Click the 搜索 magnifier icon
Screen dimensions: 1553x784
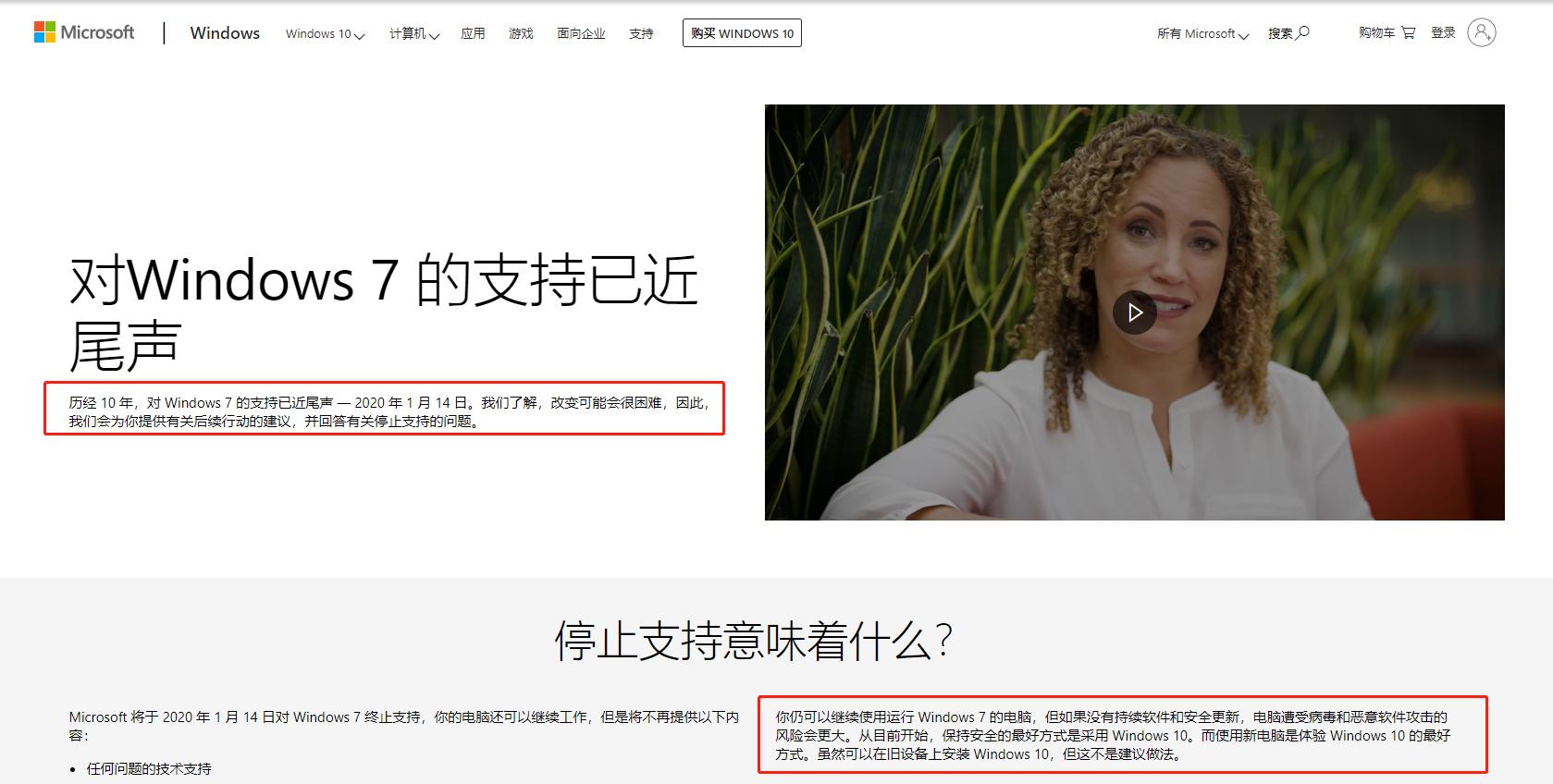pos(1302,33)
